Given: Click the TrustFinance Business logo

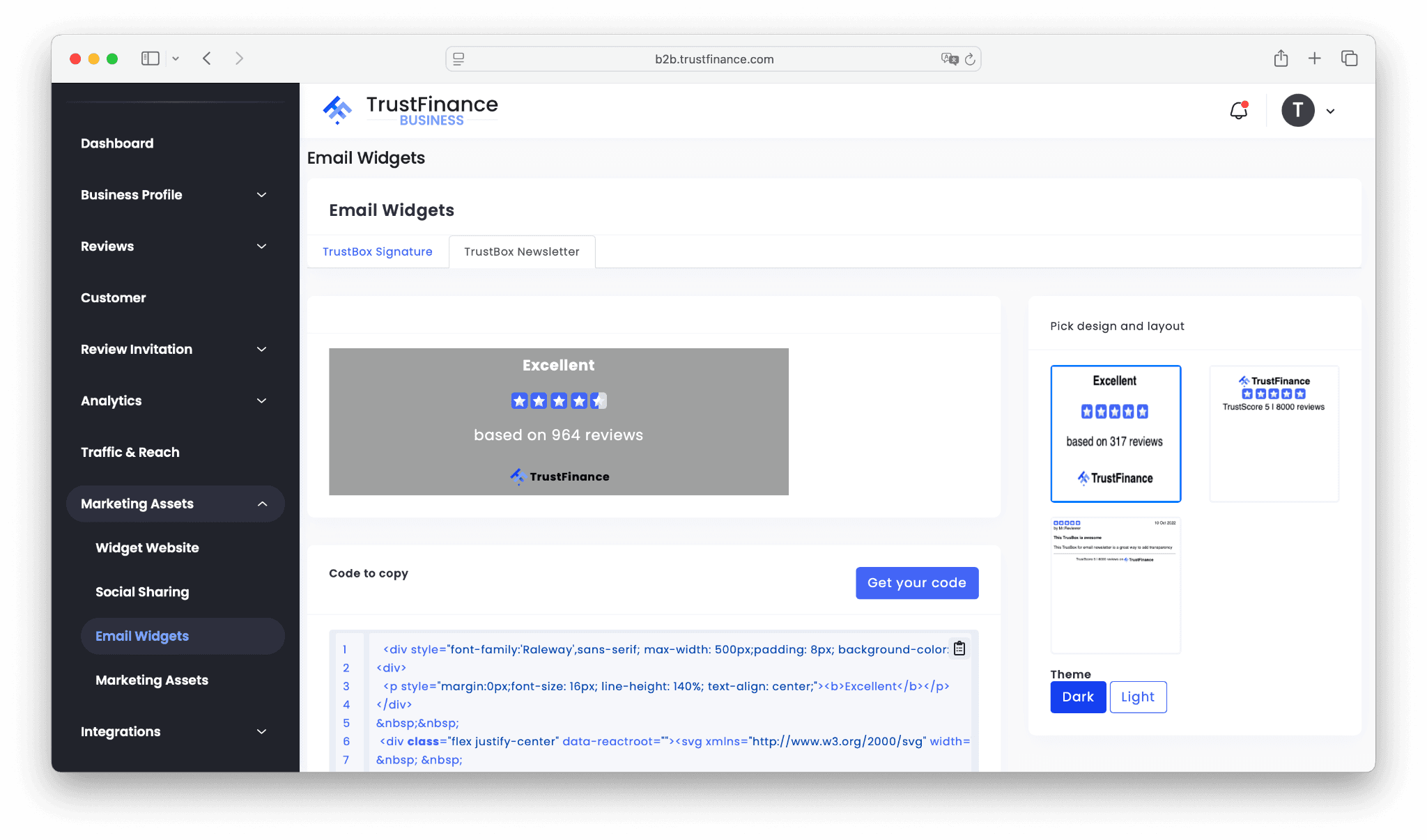Looking at the screenshot, I should tap(410, 111).
